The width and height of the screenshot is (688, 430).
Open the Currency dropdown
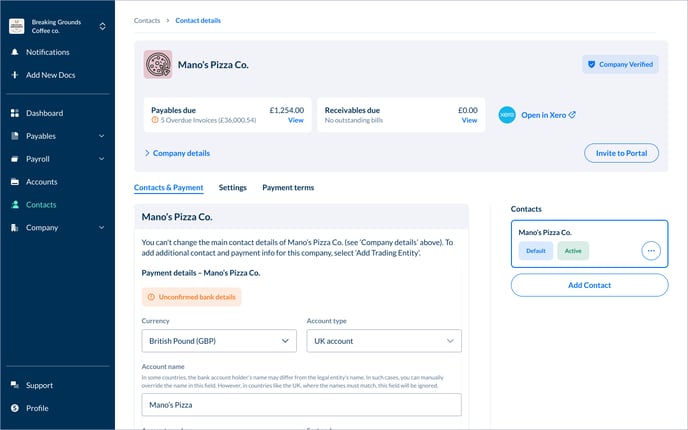click(219, 341)
